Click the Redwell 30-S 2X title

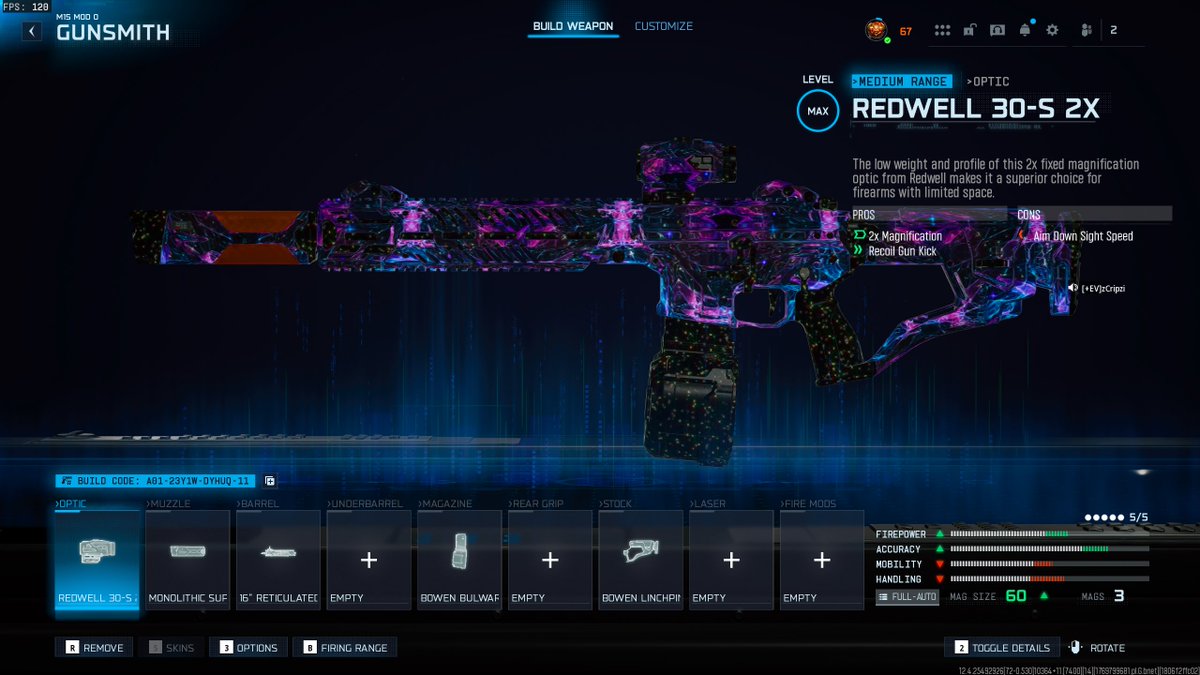(x=975, y=109)
